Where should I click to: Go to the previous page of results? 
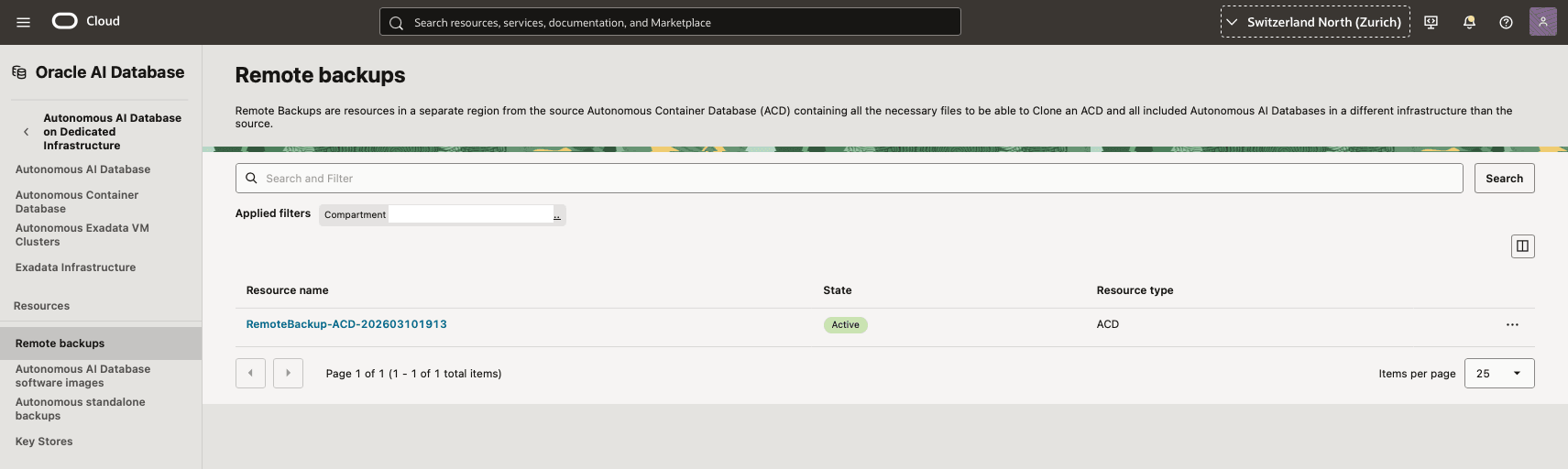coord(250,373)
